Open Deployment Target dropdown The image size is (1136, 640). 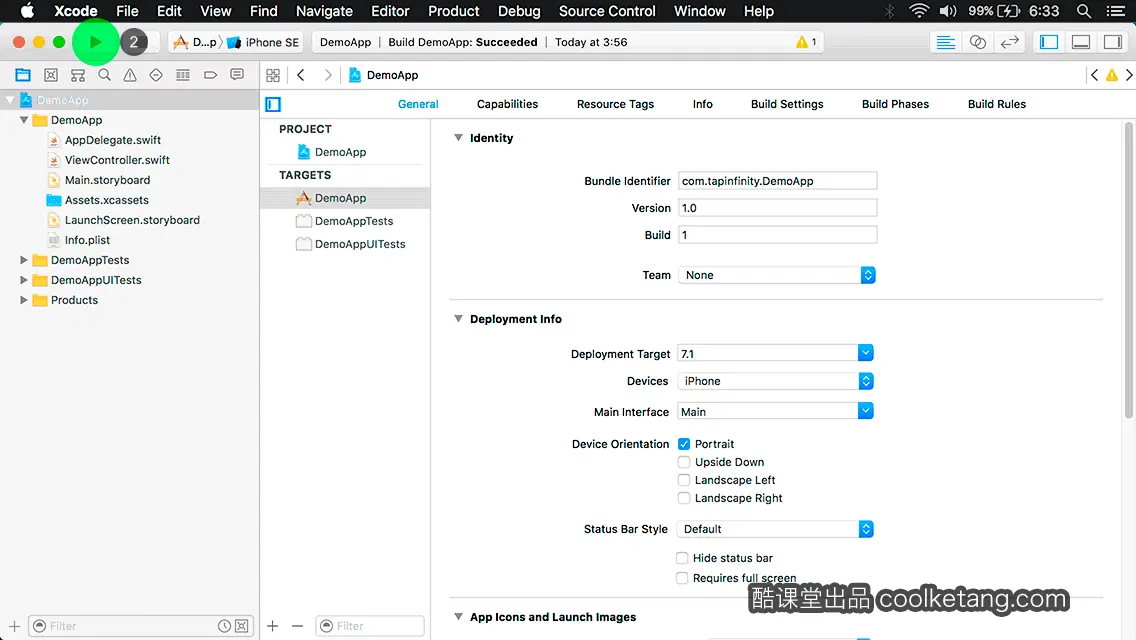865,353
